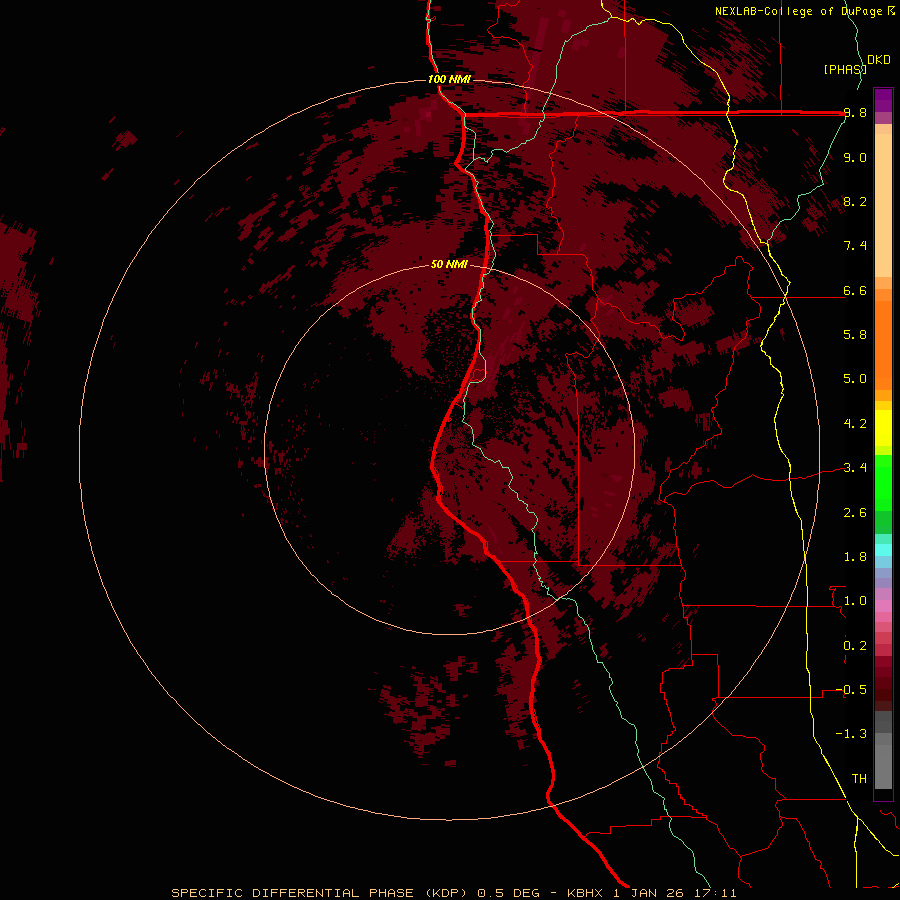Screen dimensions: 900x900
Task: Click the 5.8 scale value
Action: click(855, 335)
